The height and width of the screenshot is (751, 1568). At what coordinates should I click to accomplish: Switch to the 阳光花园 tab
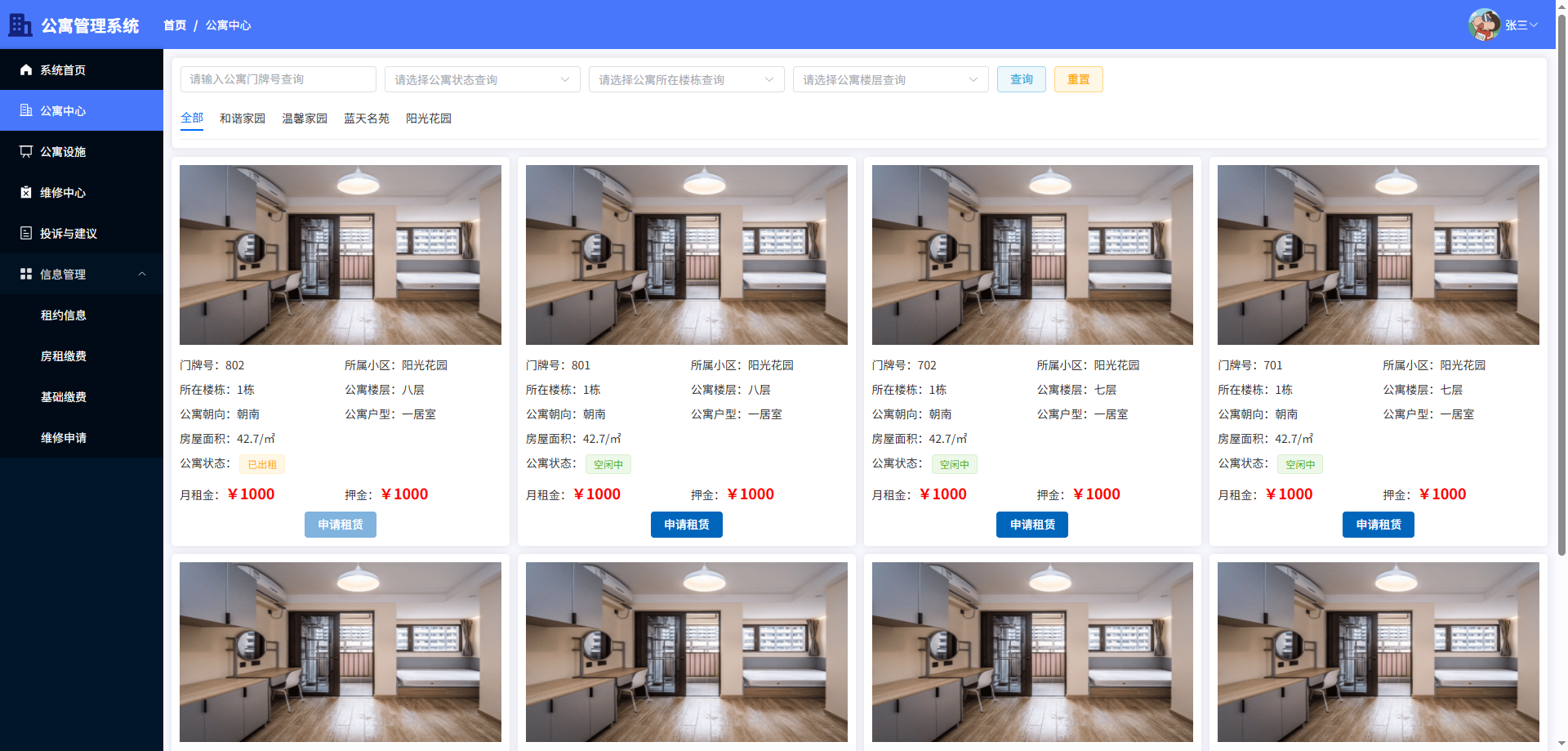click(x=429, y=118)
